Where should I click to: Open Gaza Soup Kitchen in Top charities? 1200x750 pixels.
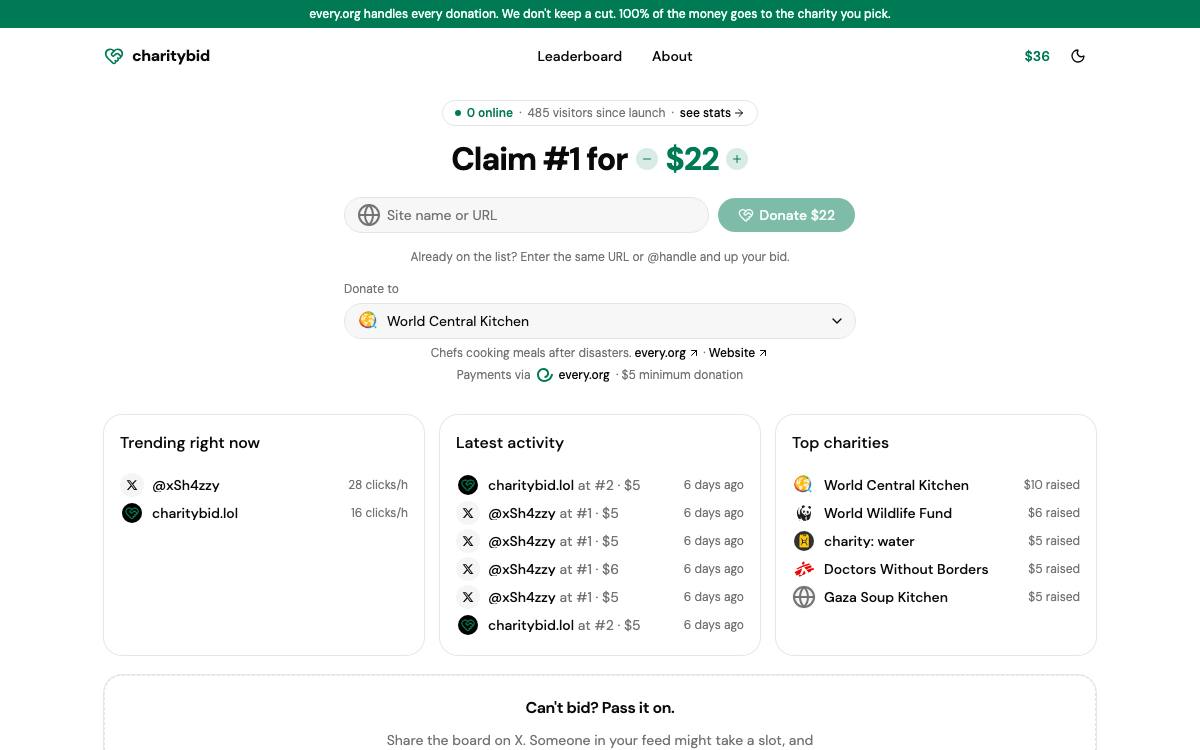[886, 597]
